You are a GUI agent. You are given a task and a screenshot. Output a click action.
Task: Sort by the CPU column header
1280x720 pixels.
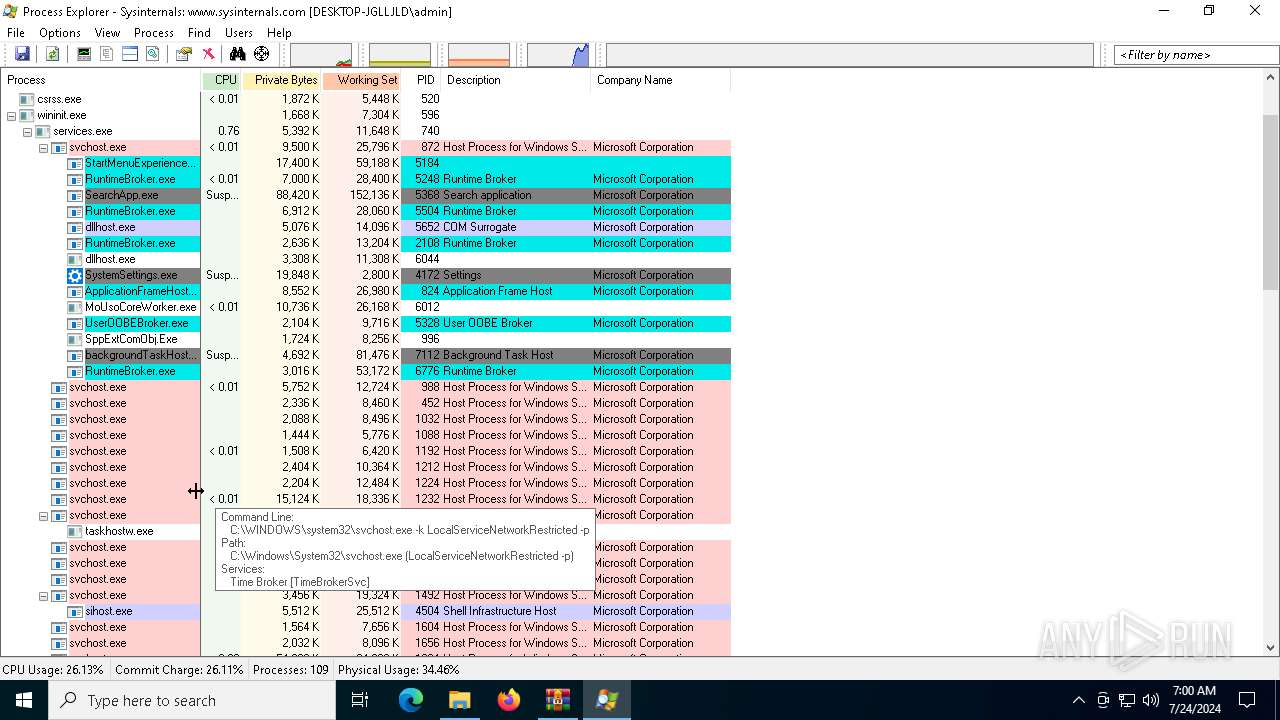[222, 80]
